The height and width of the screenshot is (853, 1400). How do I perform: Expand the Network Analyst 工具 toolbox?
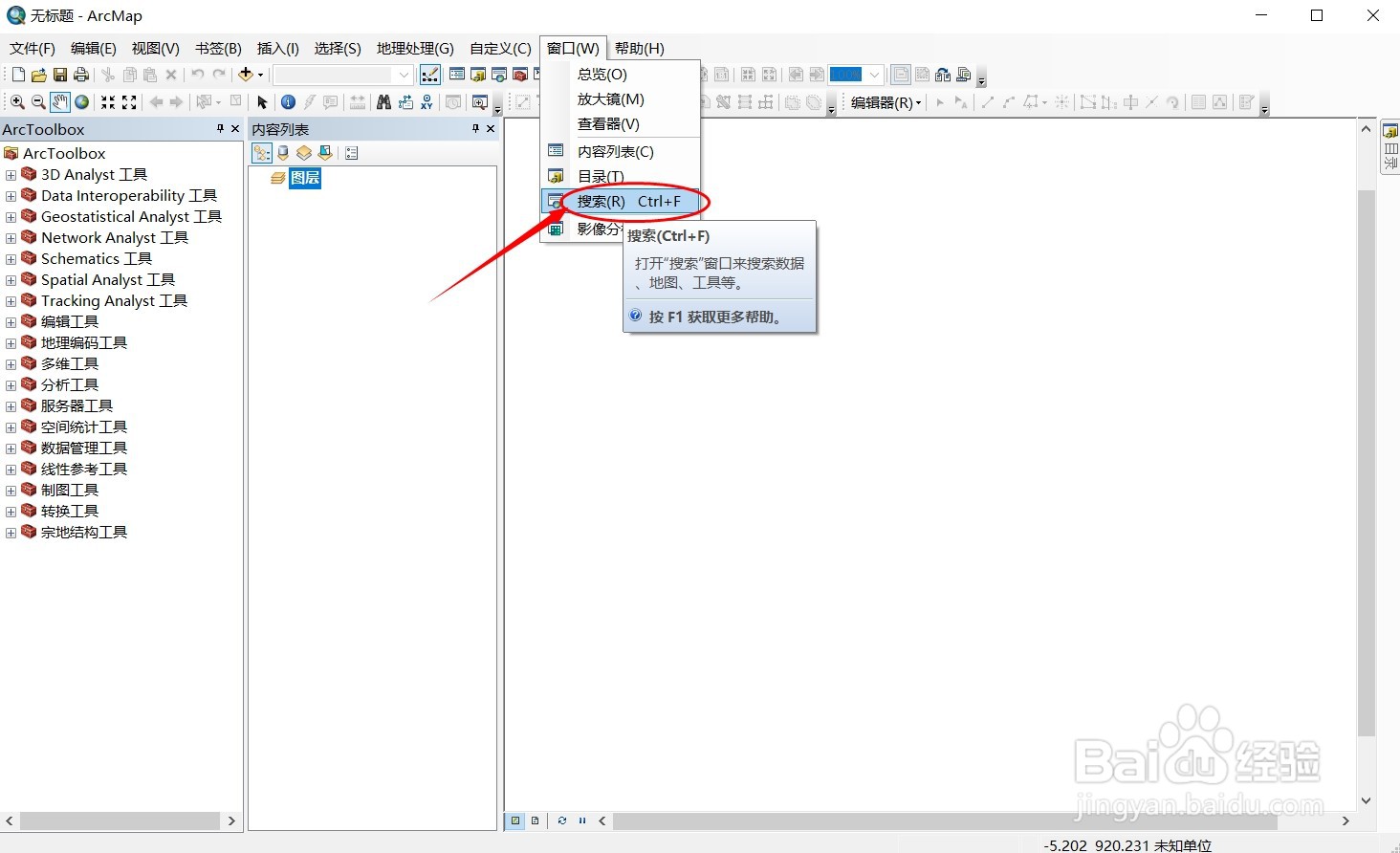click(11, 238)
